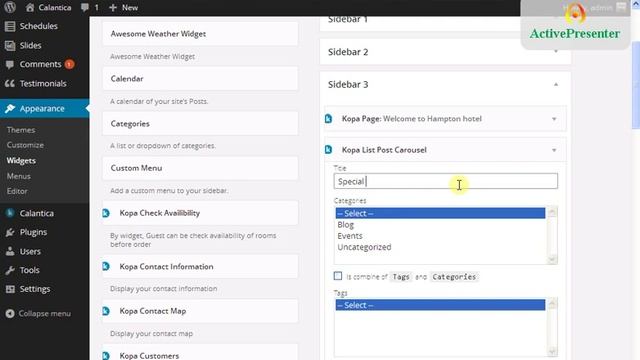Click Kopa icon beside Kopa Contact Information
Viewport: 640px width, 360px height.
[106, 267]
